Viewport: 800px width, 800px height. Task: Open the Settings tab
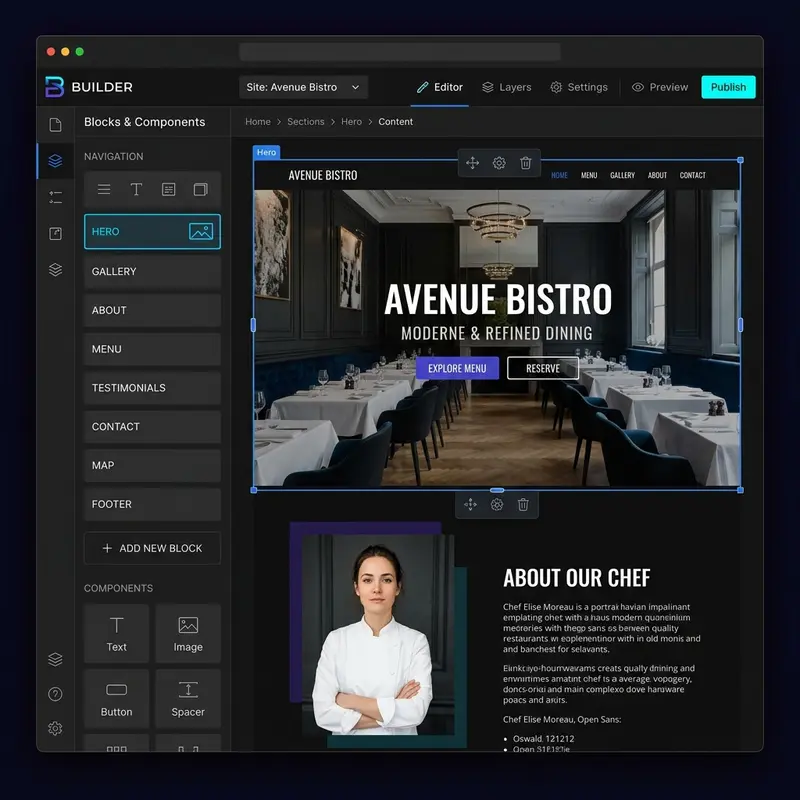click(x=579, y=87)
